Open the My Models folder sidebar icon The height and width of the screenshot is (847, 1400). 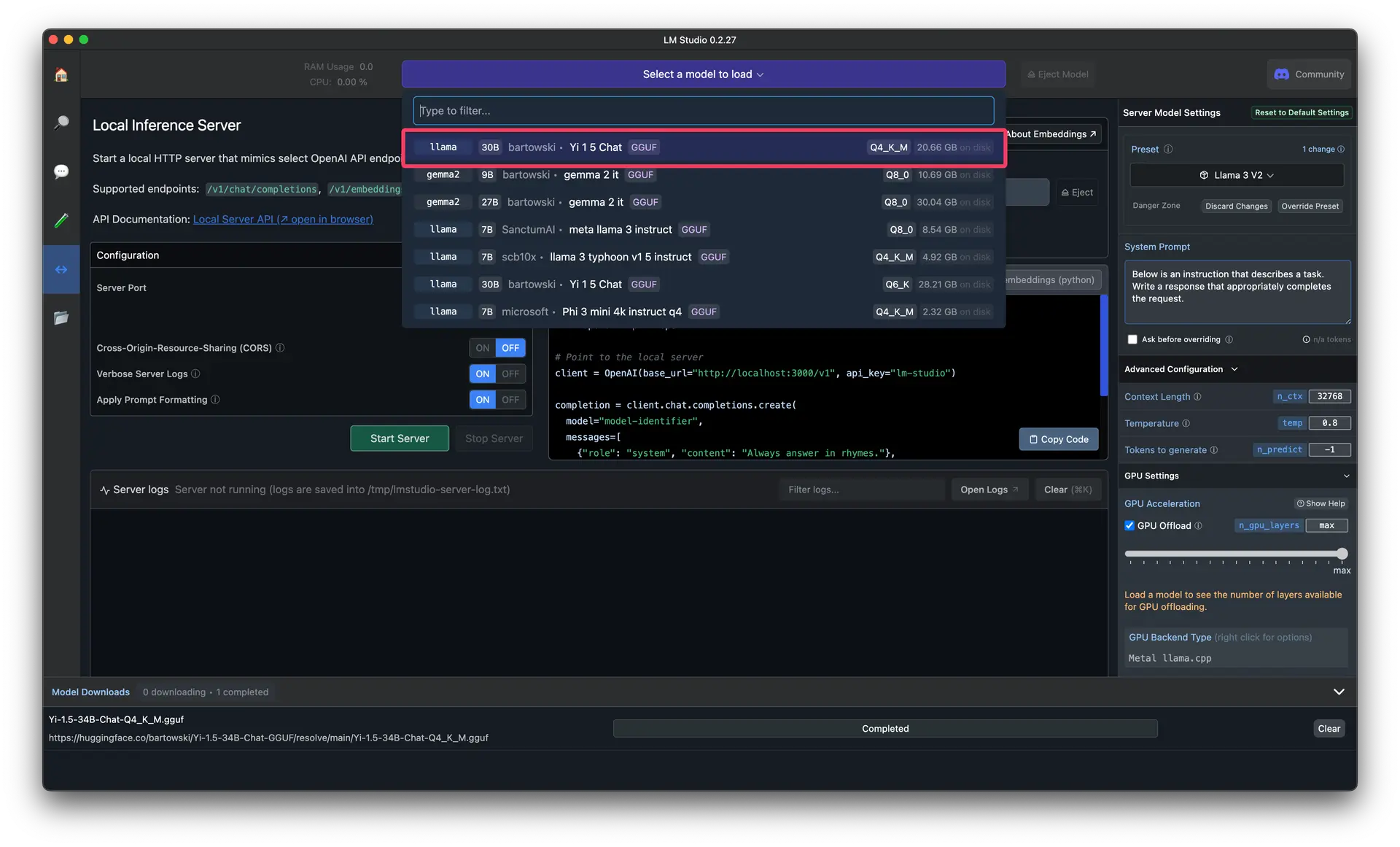61,318
